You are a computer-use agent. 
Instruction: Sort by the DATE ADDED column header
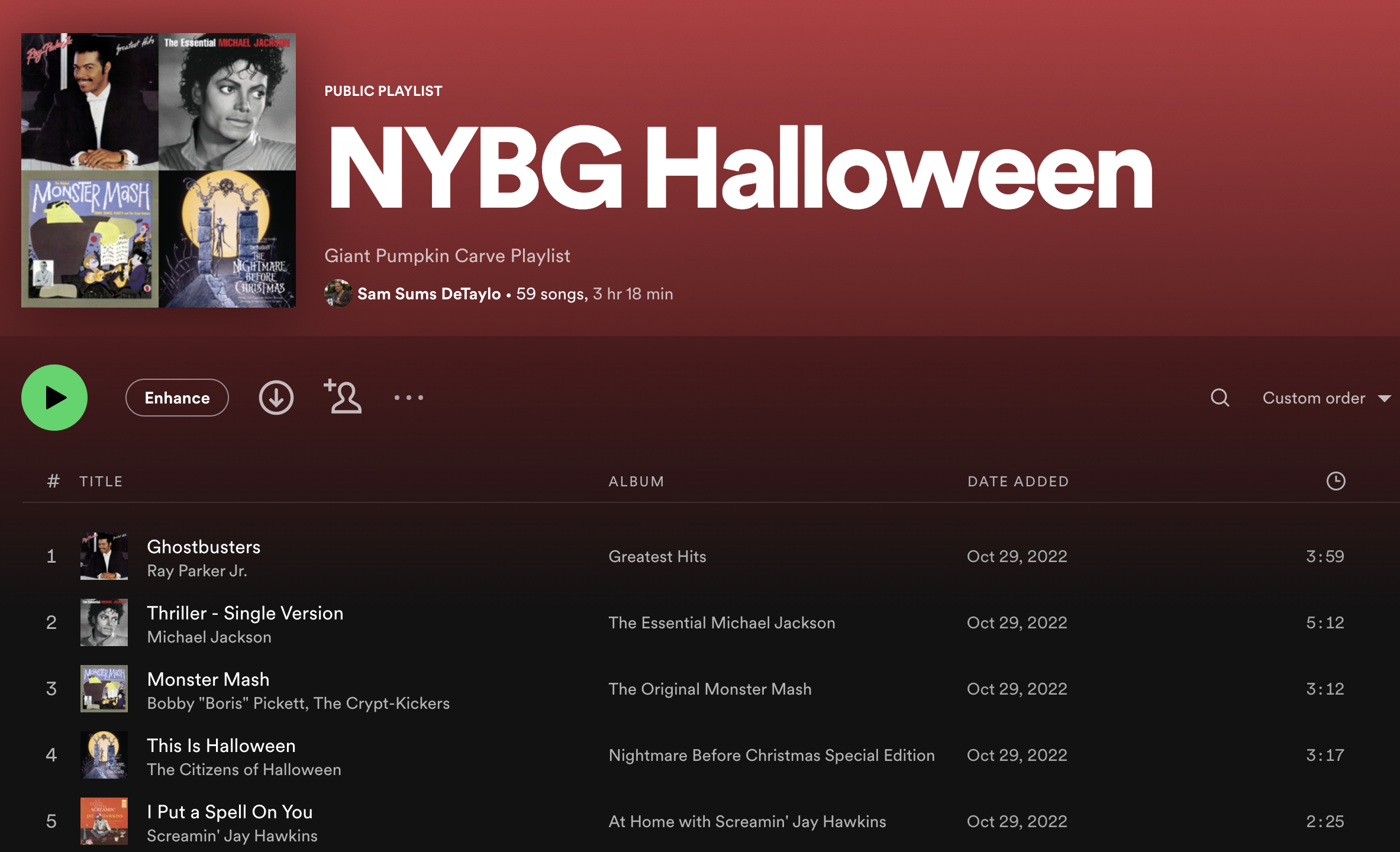[x=1018, y=481]
